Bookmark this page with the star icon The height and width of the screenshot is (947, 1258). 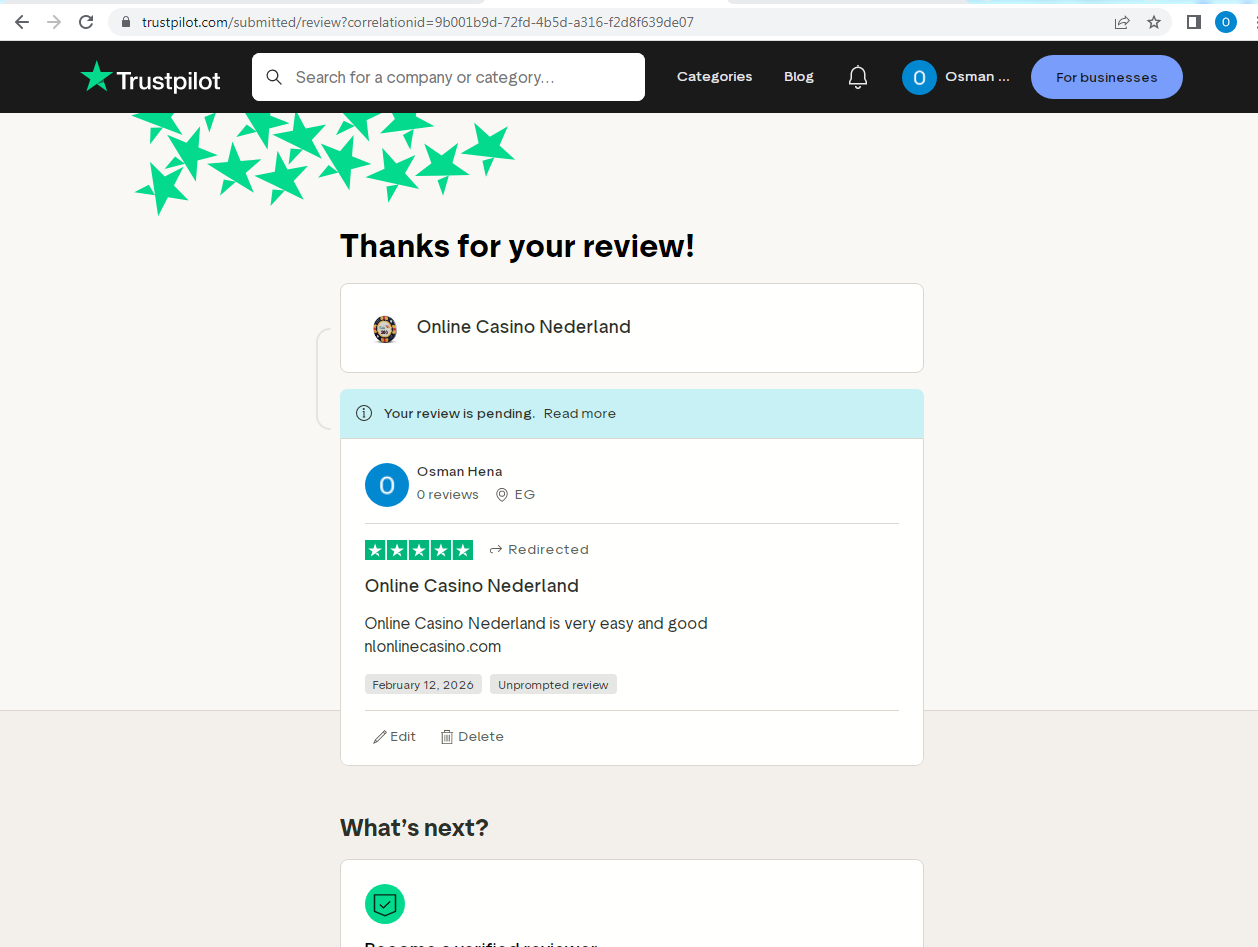pos(1154,22)
